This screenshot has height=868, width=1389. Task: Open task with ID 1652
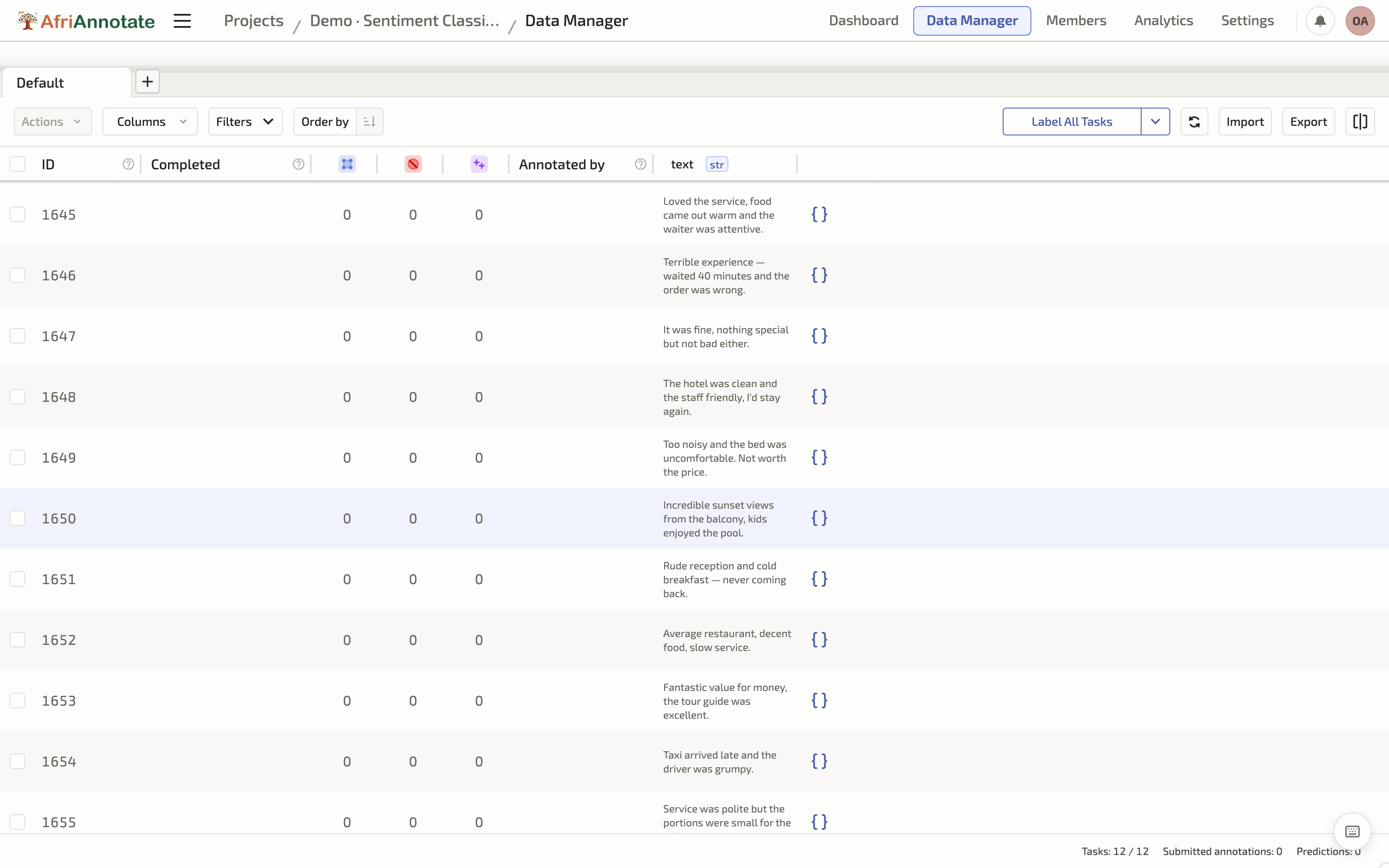coord(59,640)
